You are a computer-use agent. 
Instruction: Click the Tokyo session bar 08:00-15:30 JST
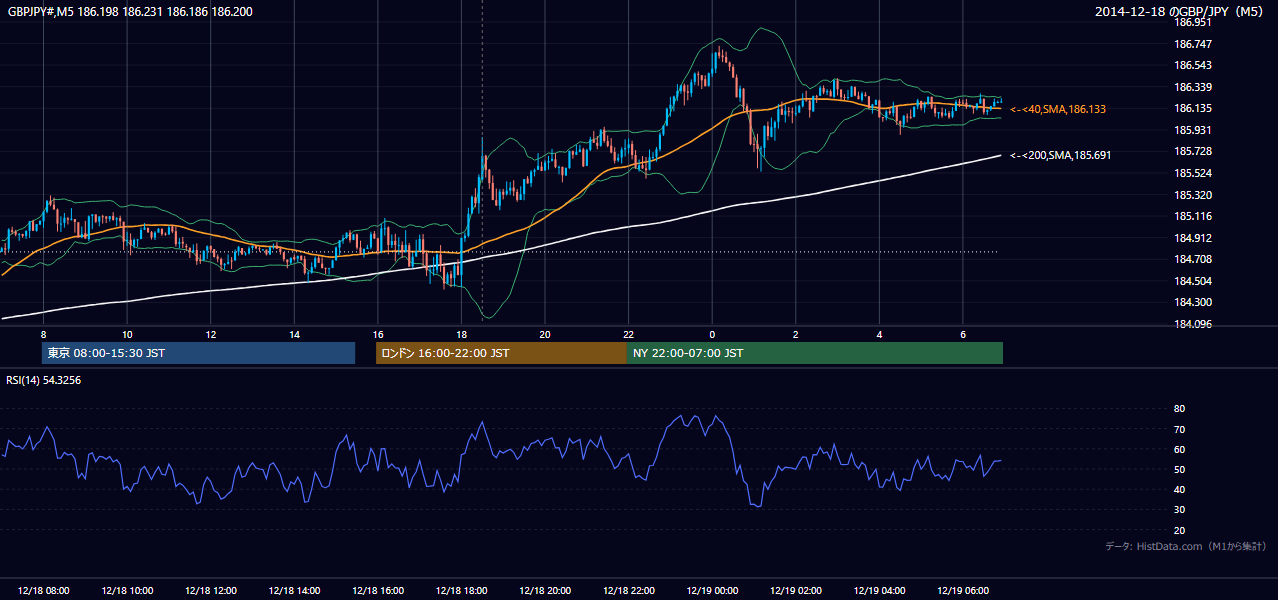coord(198,353)
